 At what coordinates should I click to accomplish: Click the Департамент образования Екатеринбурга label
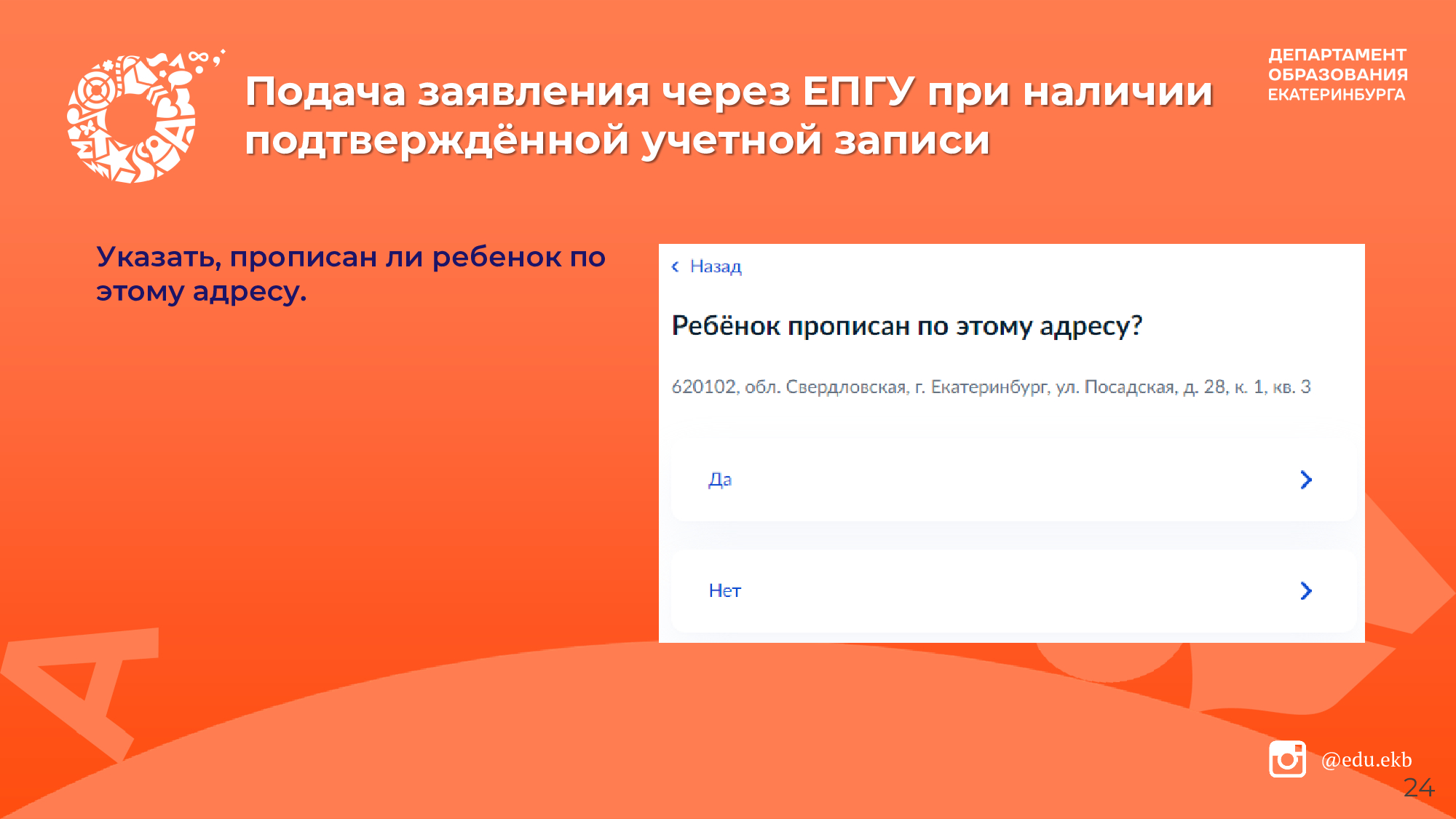[x=1337, y=74]
